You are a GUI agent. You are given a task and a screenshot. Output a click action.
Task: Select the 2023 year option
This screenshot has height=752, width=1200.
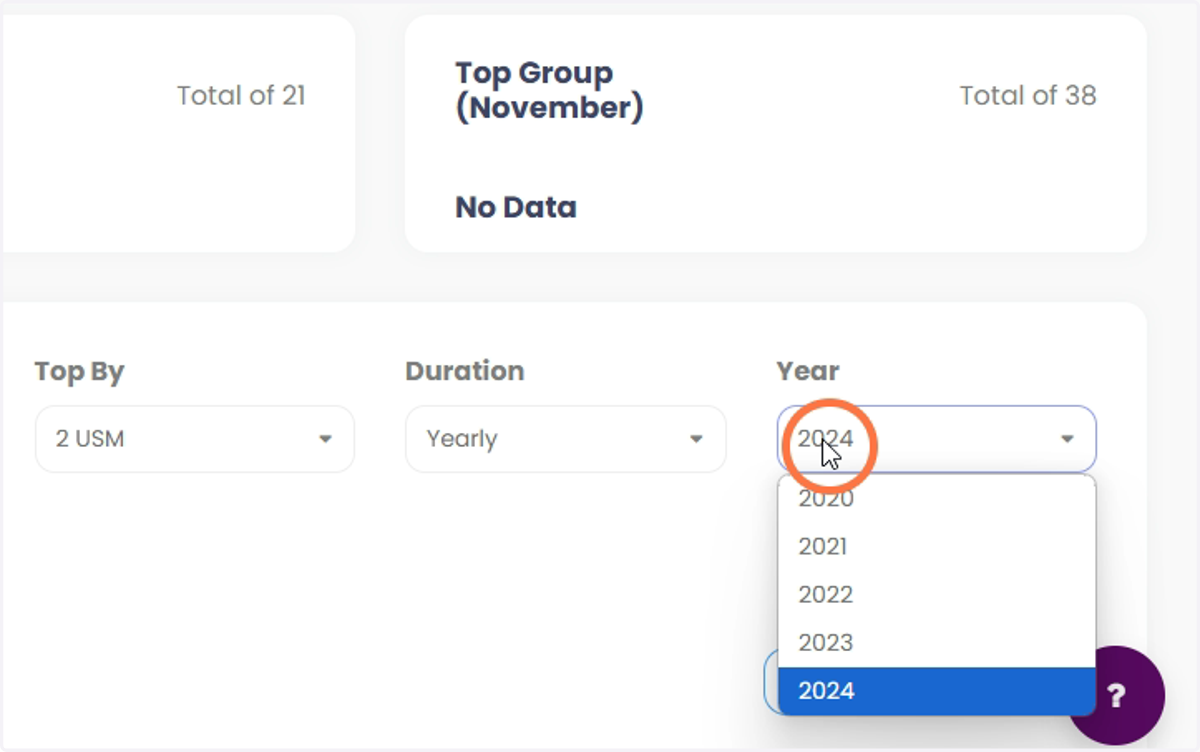pyautogui.click(x=937, y=642)
